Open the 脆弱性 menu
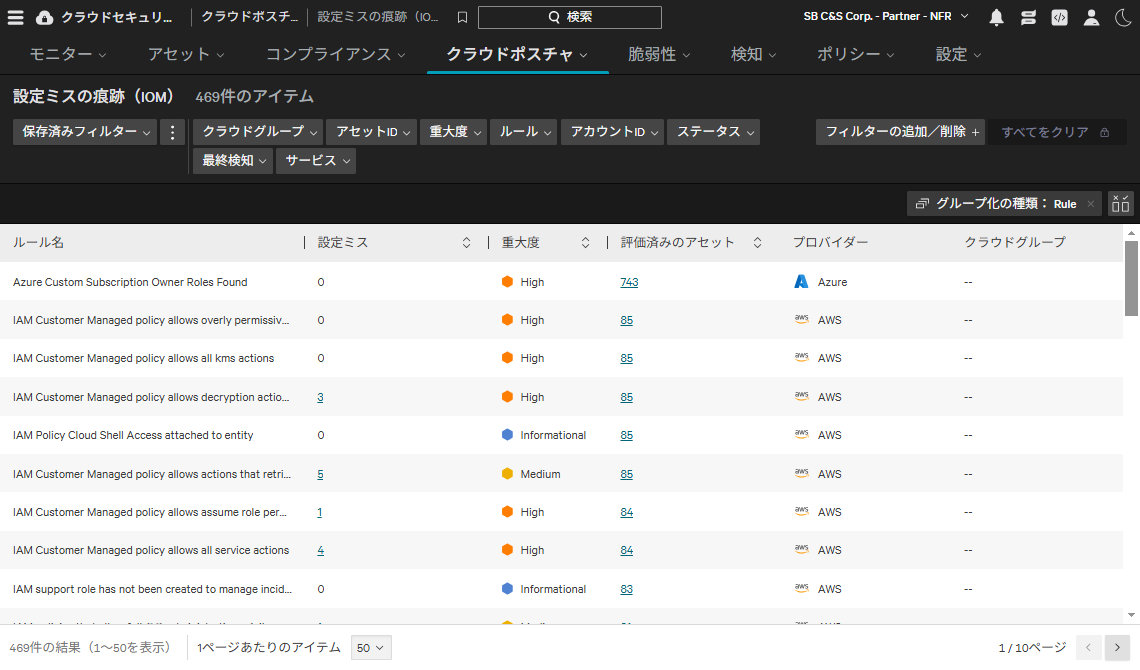Viewport: 1140px width, 670px height. click(659, 55)
